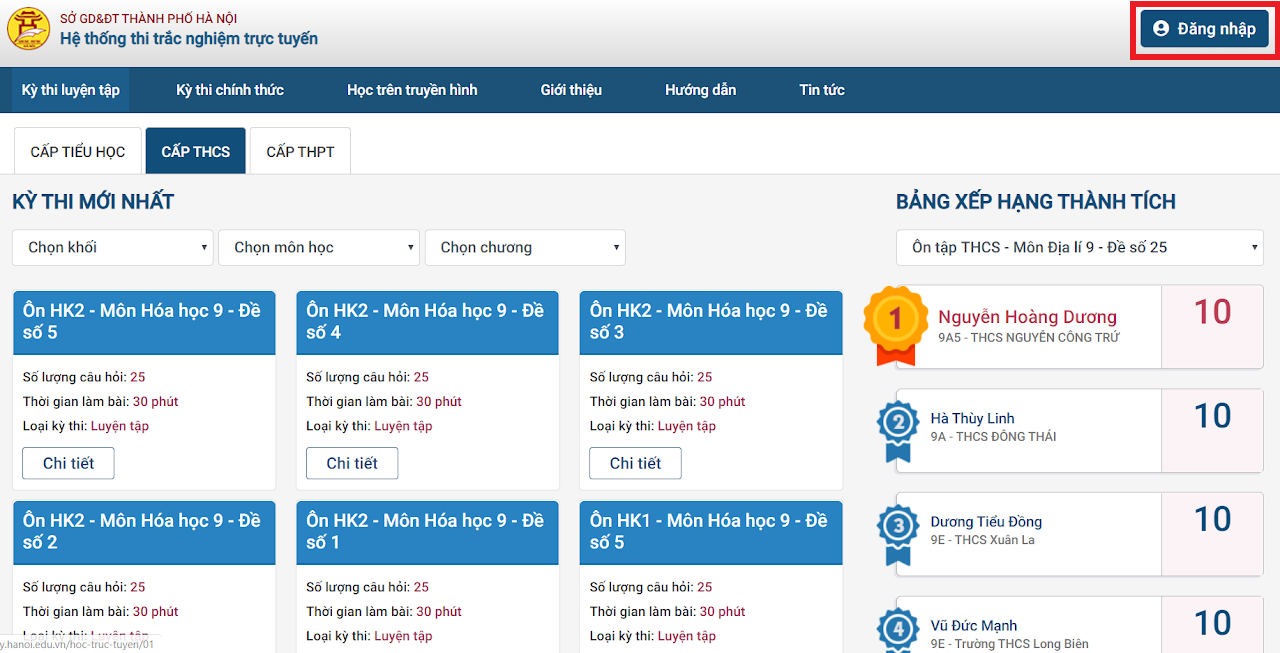Click the KỲ THI MỚI NHẤT heading

tap(93, 202)
